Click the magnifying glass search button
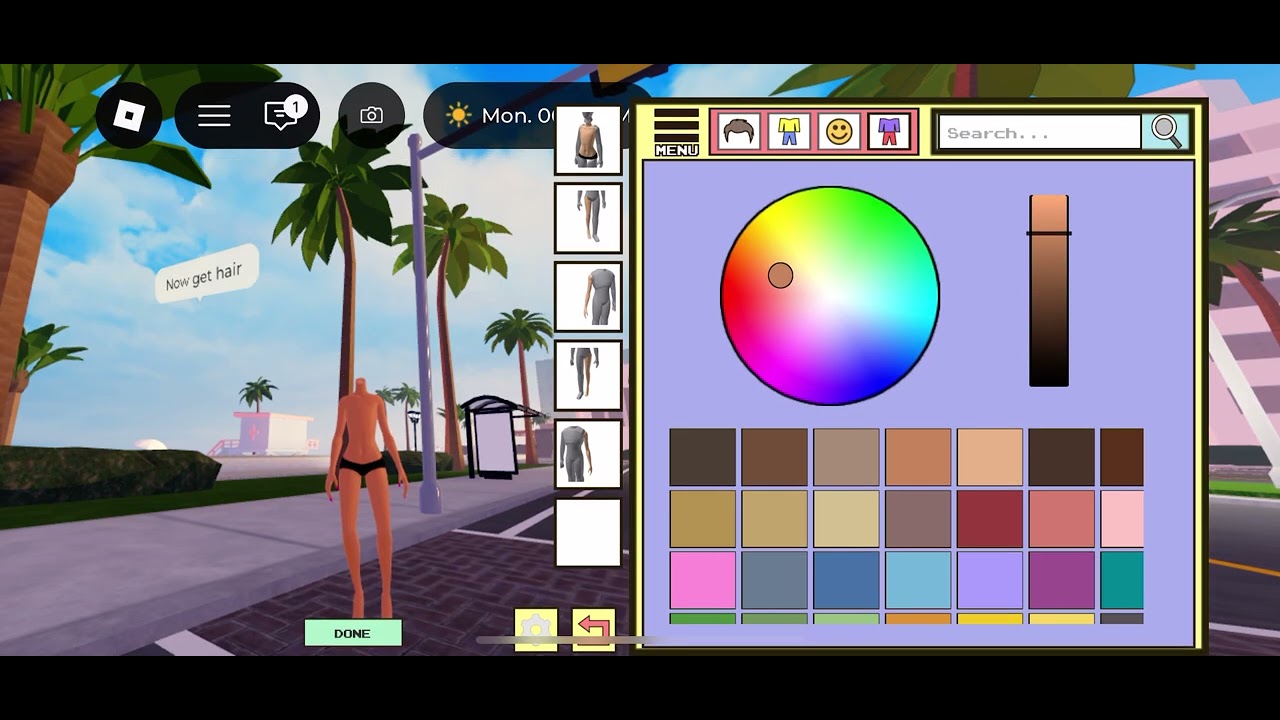 coord(1166,132)
